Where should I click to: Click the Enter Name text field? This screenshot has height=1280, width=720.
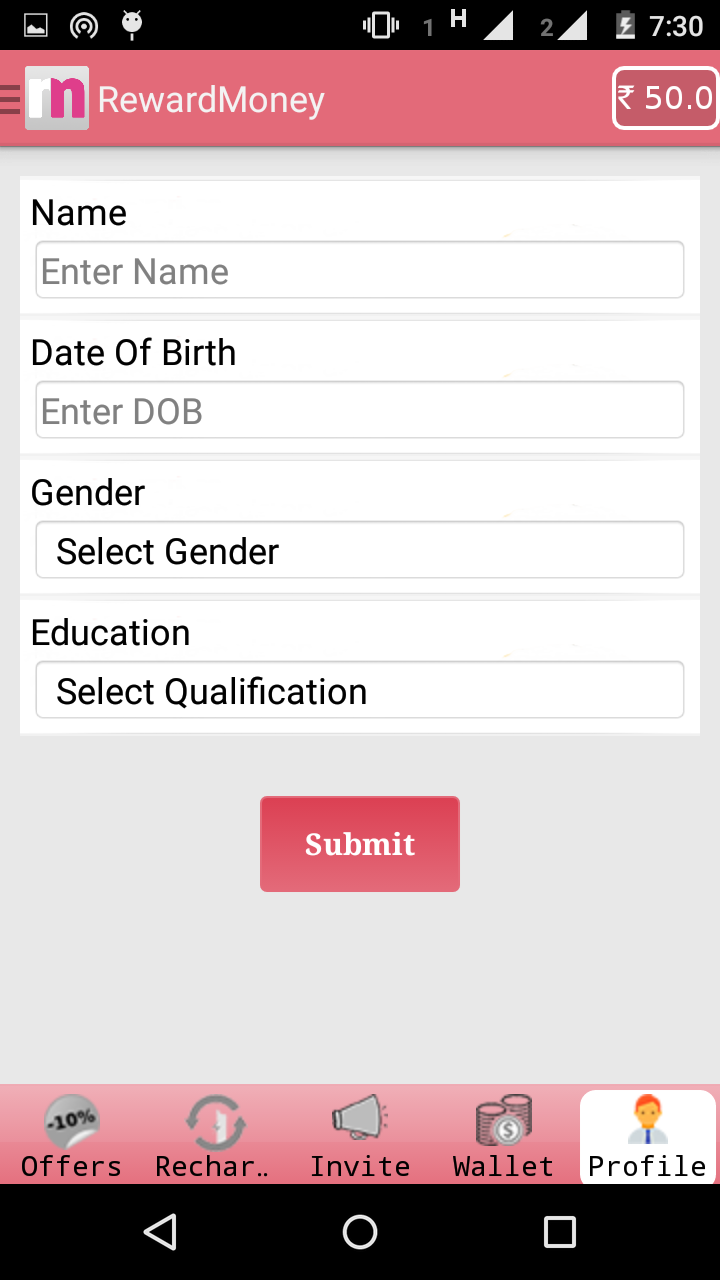point(360,270)
